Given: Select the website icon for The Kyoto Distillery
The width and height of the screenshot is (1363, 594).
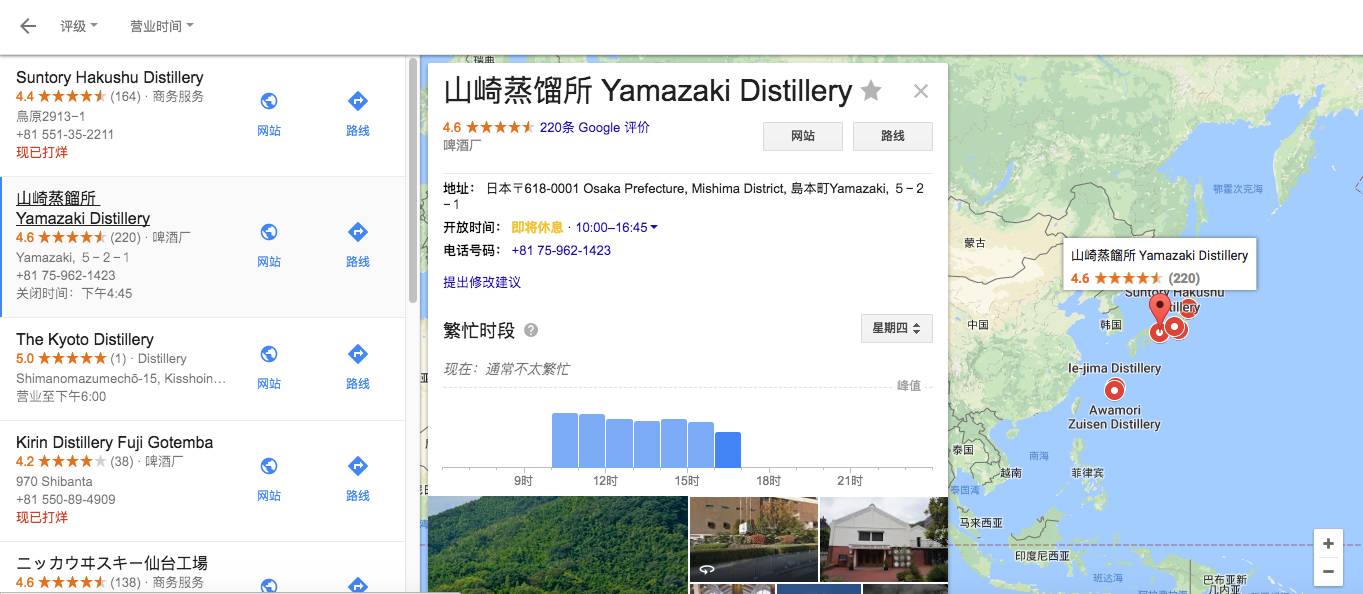Looking at the screenshot, I should click(268, 353).
